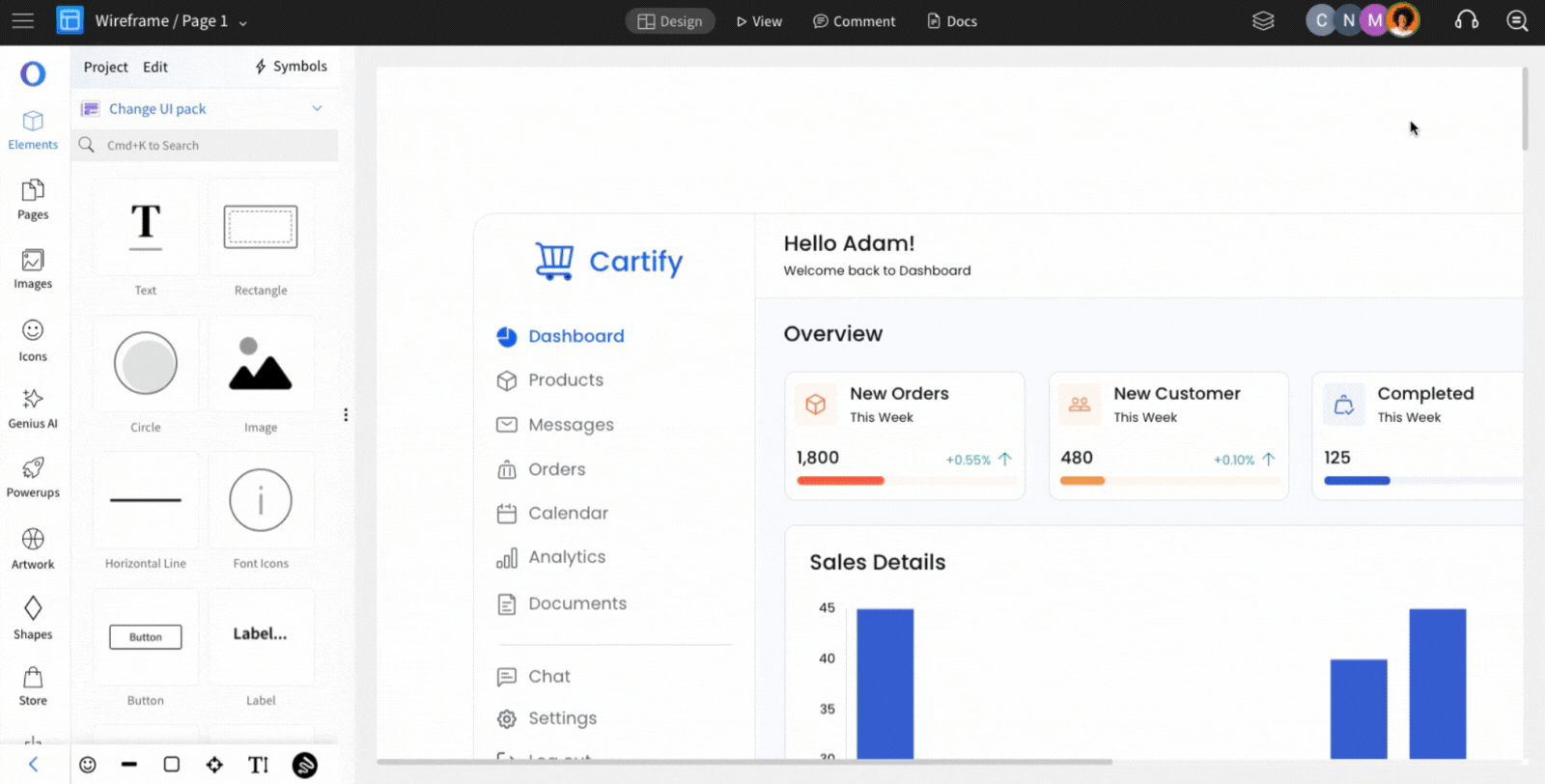This screenshot has height=784, width=1545.
Task: Pick the Circle element thumbnail
Action: click(x=146, y=364)
